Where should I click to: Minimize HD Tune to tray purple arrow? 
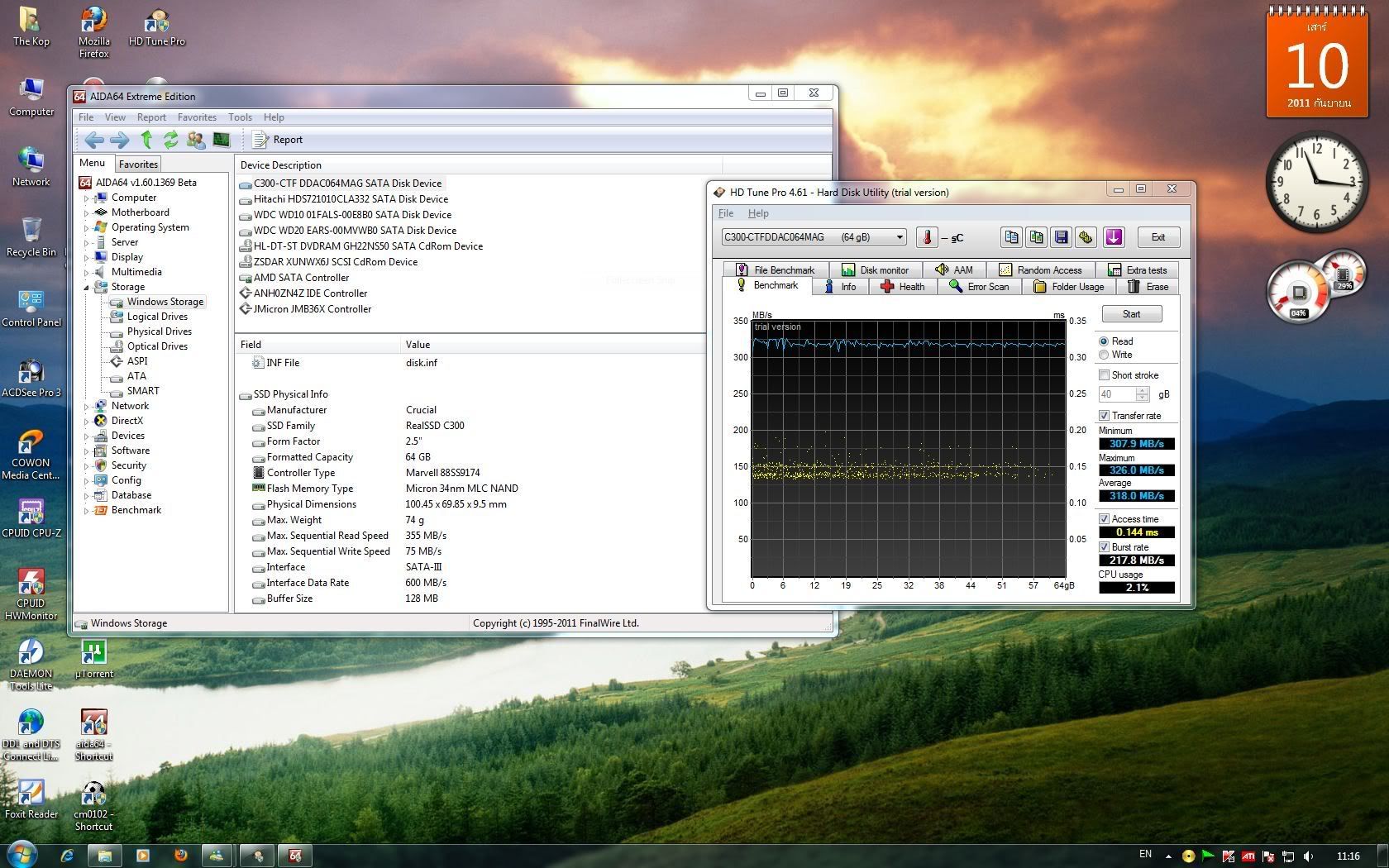tap(1114, 237)
